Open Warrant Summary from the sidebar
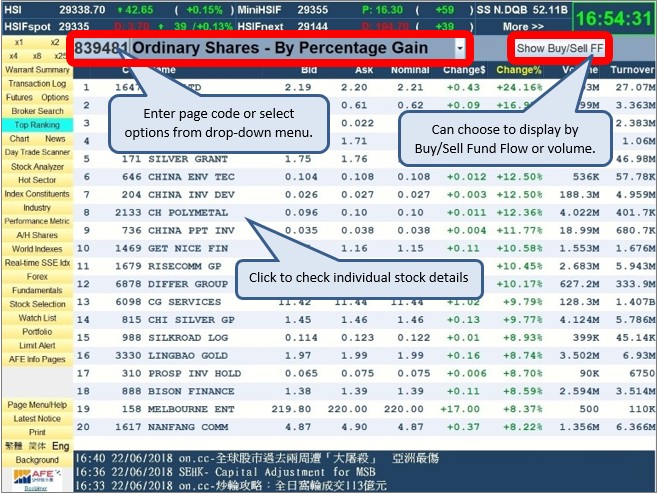This screenshot has width=658, height=494. (37, 70)
